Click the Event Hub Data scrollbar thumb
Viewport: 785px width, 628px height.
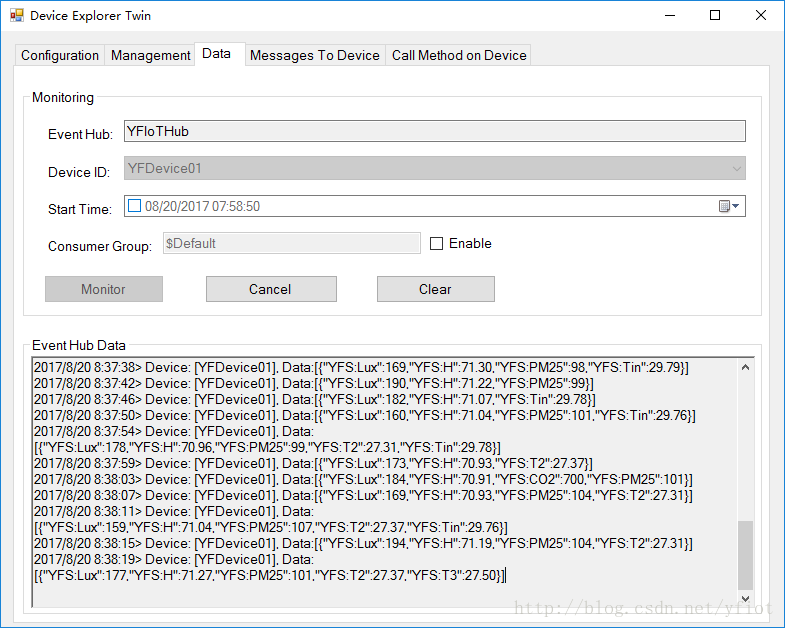point(745,555)
